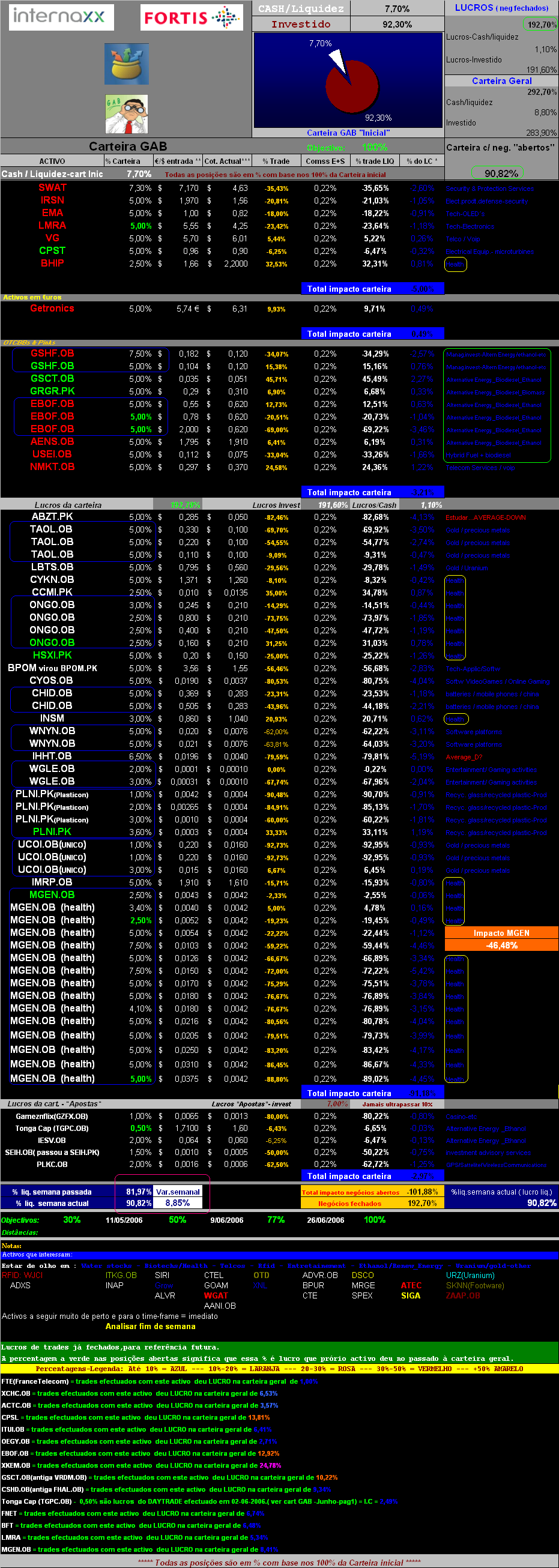This screenshot has height=1568, width=559.
Task: Click the RFID: WJCI watchlist entry
Action: [23, 1276]
